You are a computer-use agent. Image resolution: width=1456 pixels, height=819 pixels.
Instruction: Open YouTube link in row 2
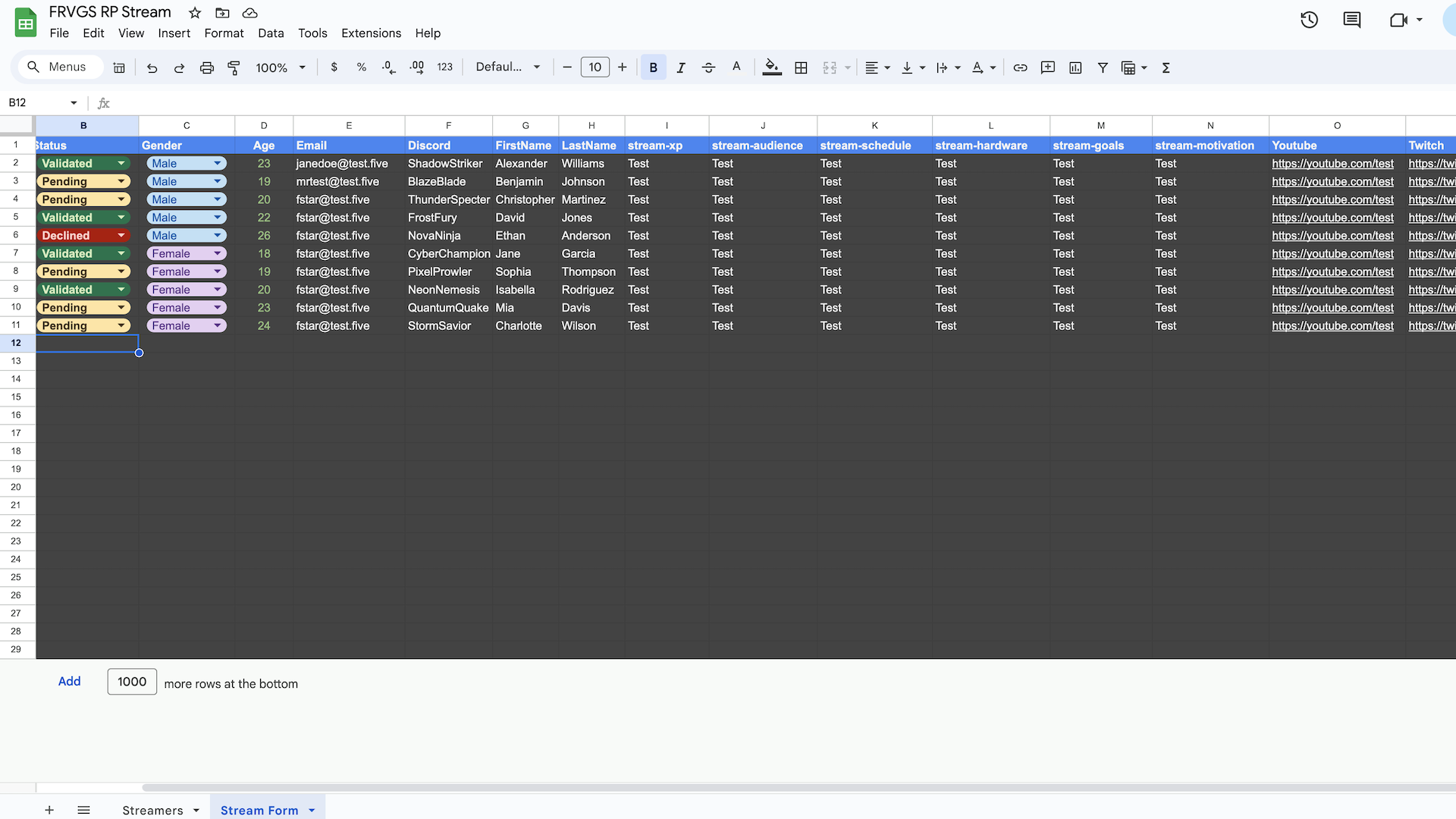click(x=1332, y=164)
